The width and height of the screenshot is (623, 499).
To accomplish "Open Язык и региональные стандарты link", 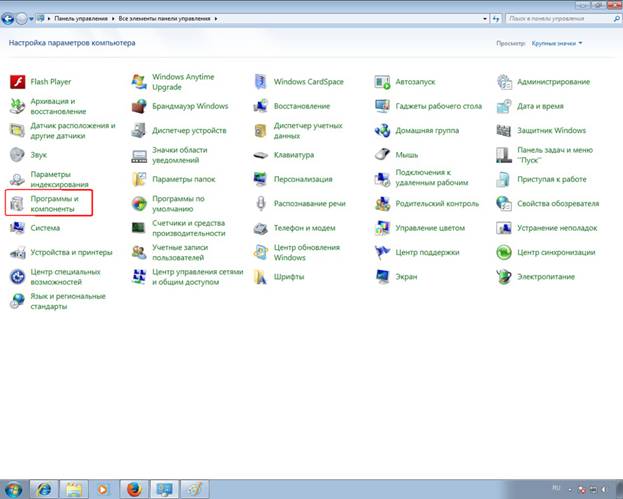I will tap(68, 301).
